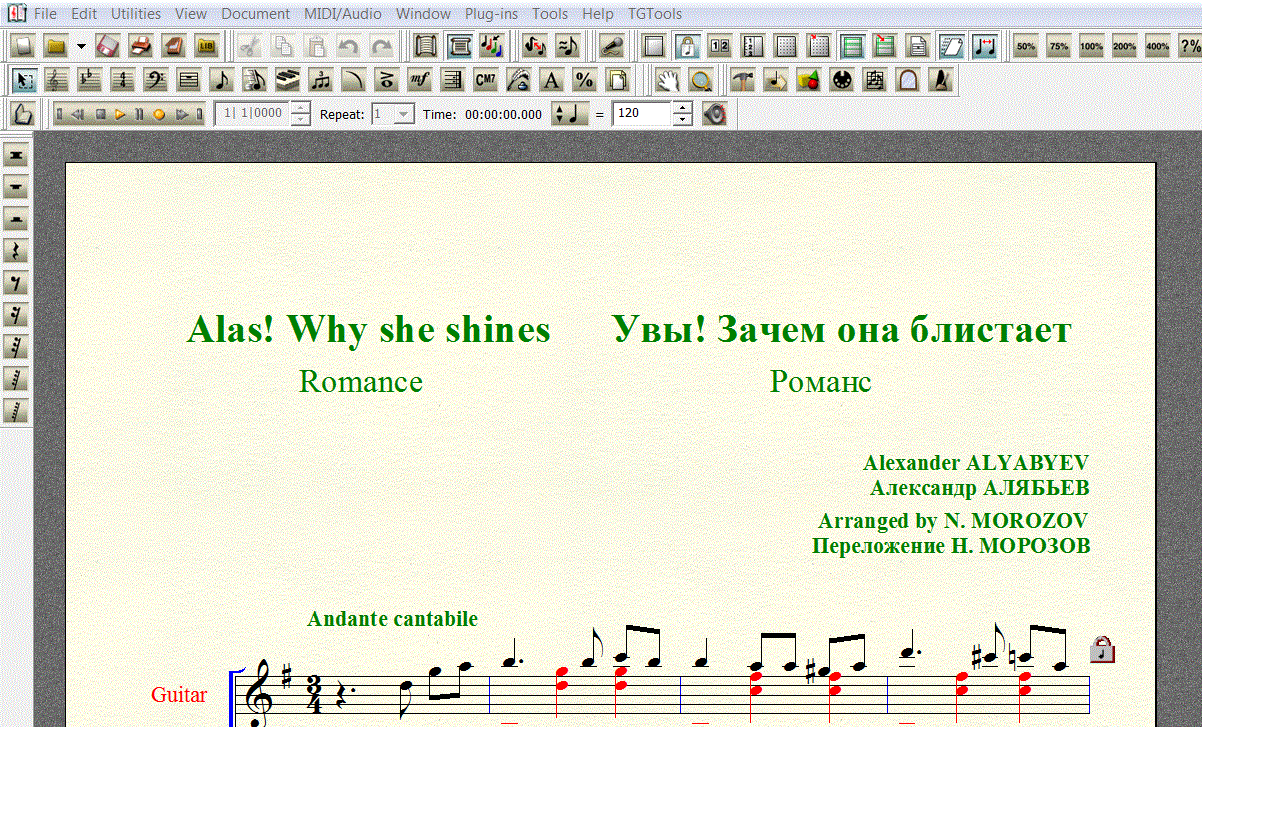Open the MIDI/Audio menu
Viewport: 1274px width, 817px height.
click(343, 14)
